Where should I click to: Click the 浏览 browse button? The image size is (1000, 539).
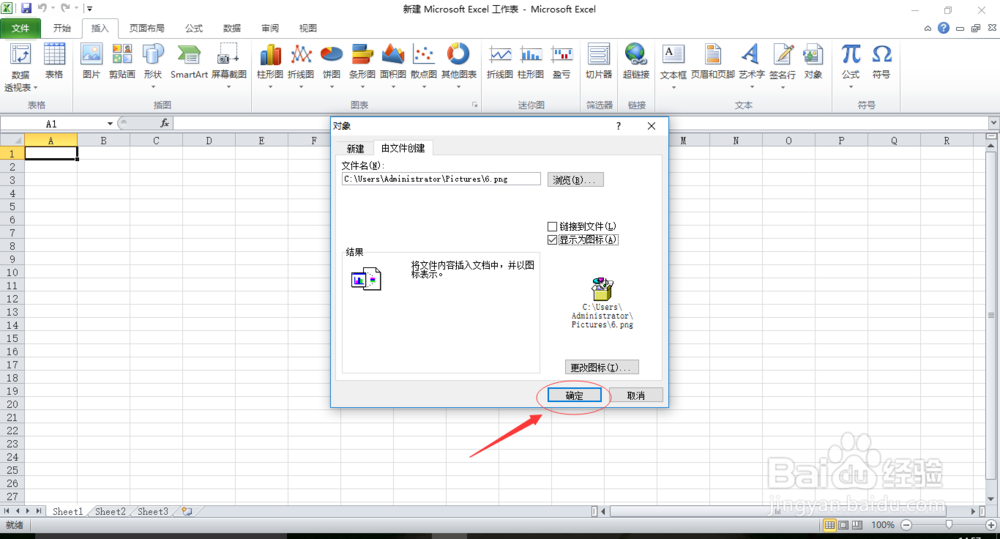[575, 180]
